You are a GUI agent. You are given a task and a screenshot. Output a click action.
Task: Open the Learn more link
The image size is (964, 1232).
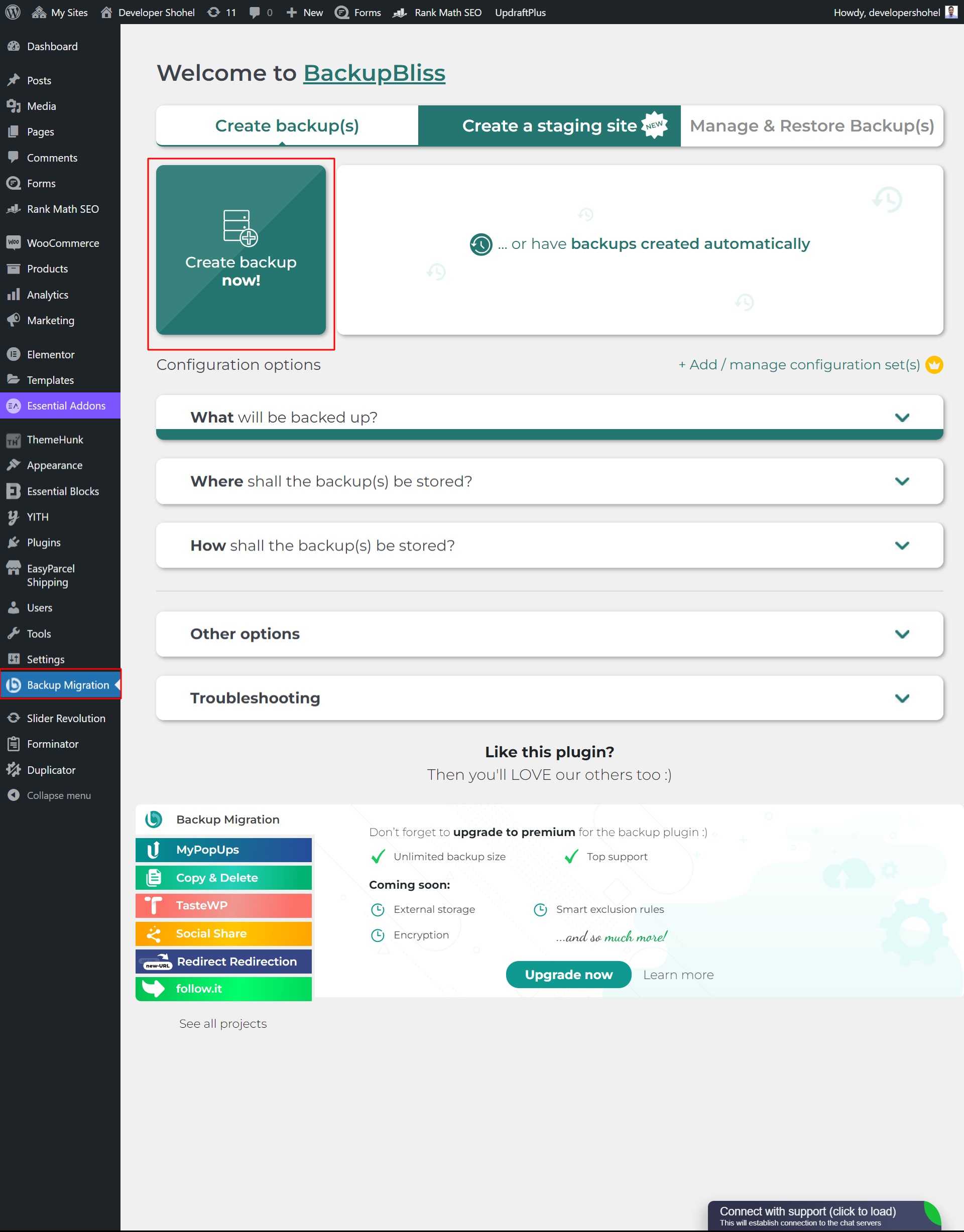point(678,974)
